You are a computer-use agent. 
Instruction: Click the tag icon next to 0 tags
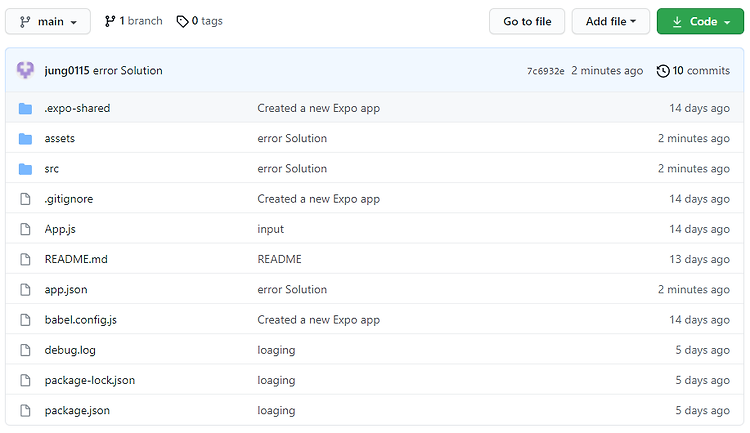point(182,22)
